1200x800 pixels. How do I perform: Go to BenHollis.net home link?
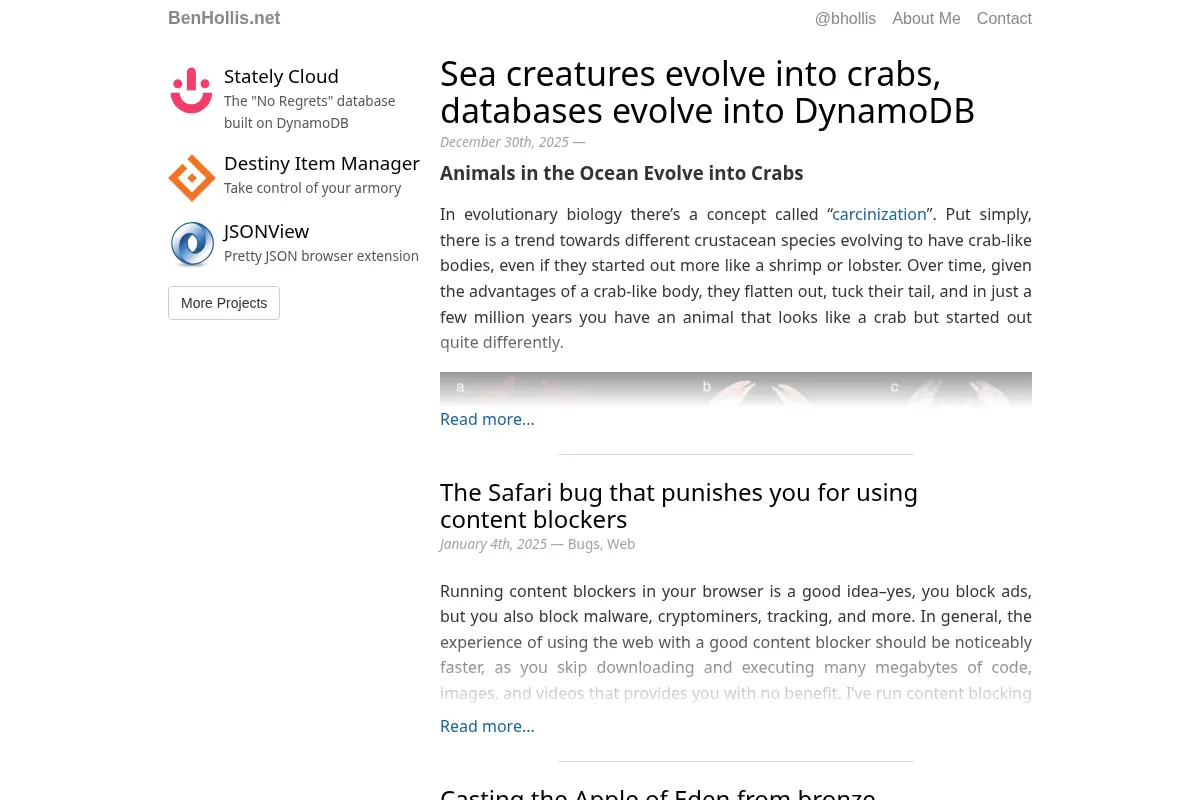pos(224,18)
